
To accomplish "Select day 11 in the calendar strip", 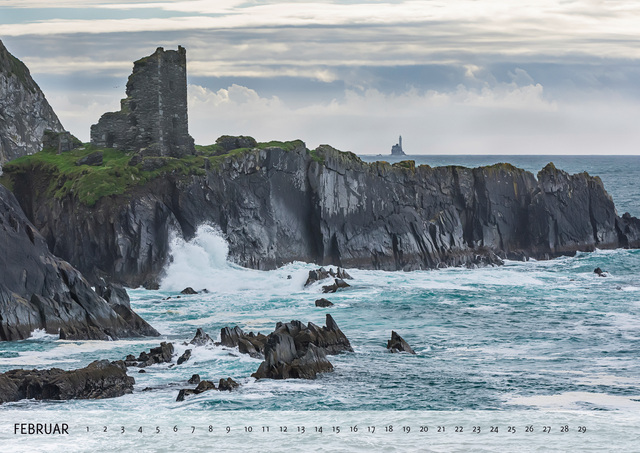I will [266, 429].
